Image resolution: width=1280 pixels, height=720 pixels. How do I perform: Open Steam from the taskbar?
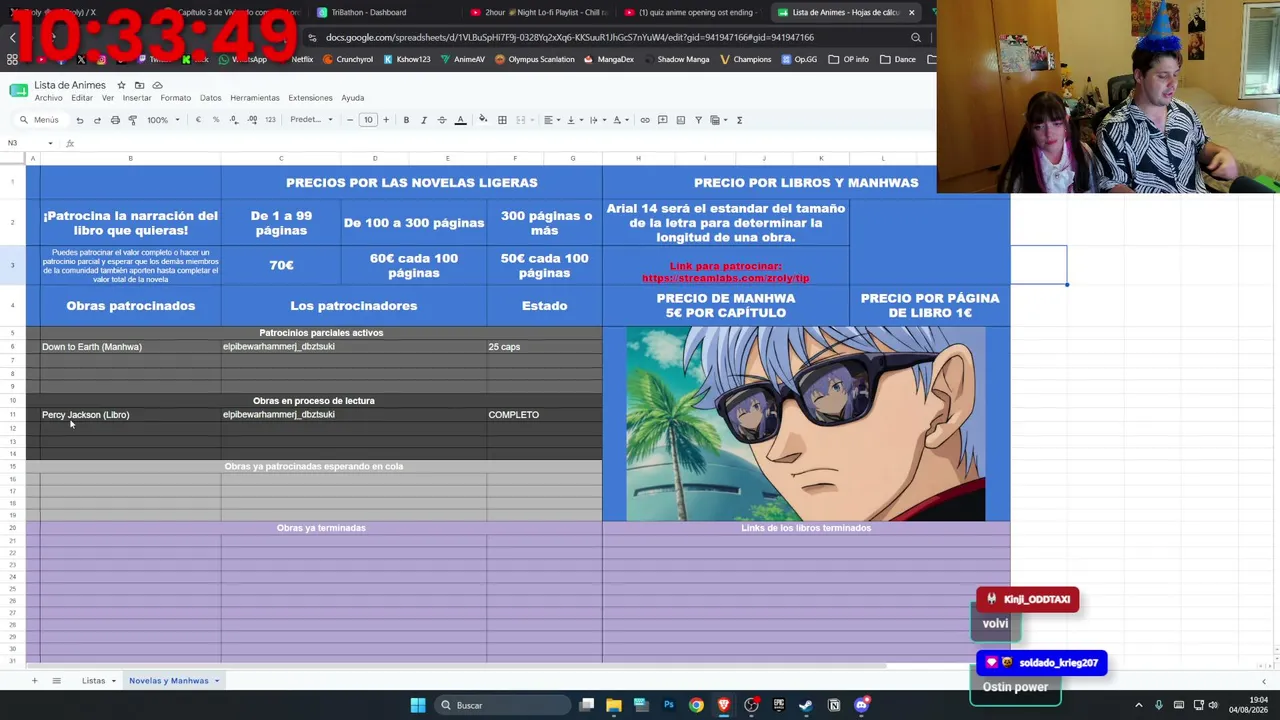click(x=805, y=705)
